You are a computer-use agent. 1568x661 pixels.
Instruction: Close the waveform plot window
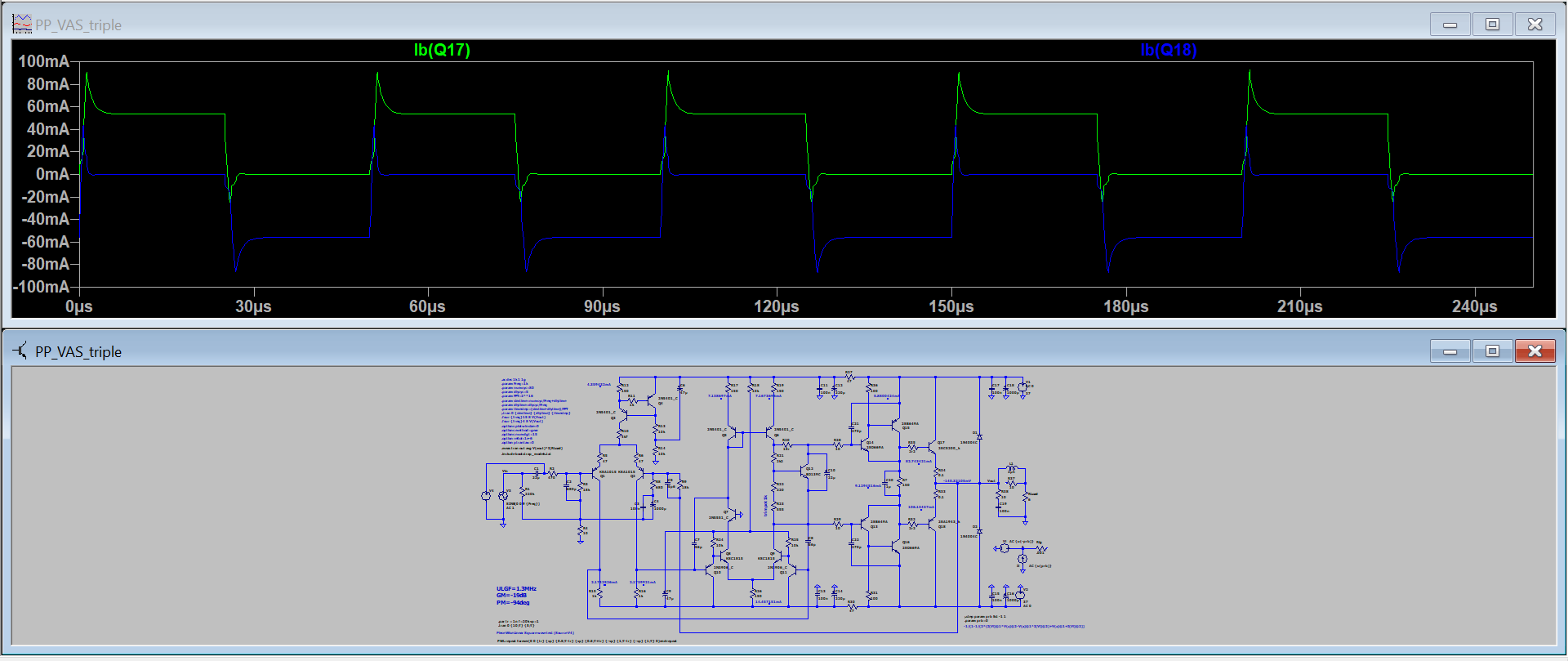(x=1535, y=25)
